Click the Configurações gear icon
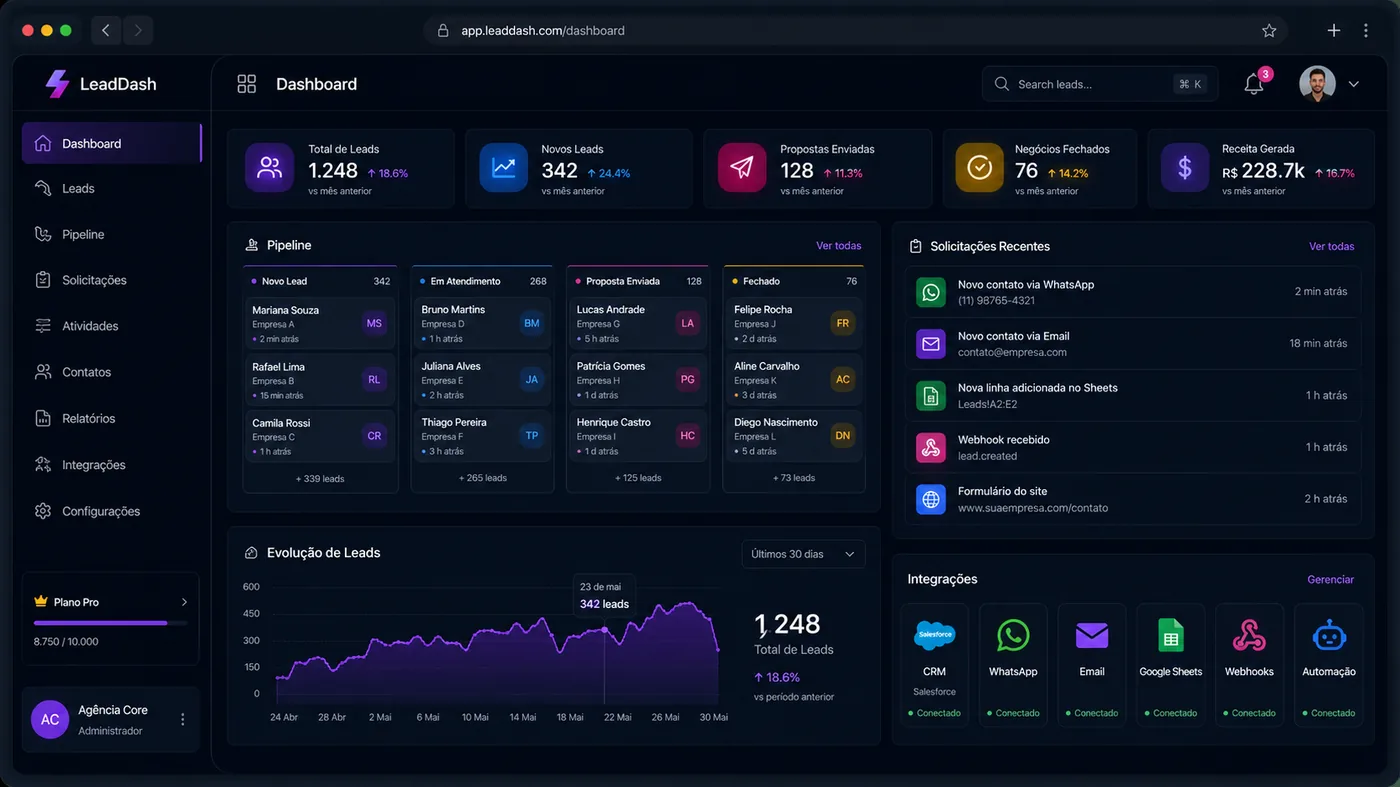 (x=43, y=511)
